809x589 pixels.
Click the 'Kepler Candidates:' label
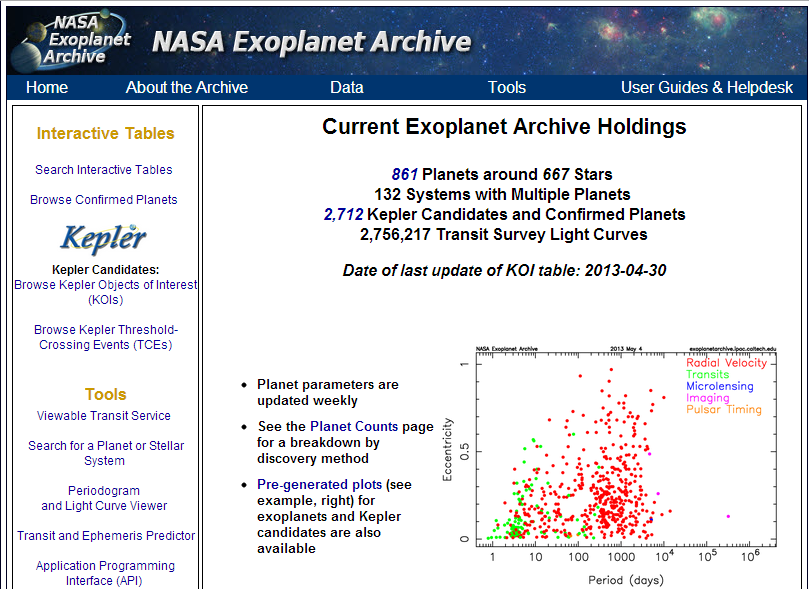click(106, 270)
